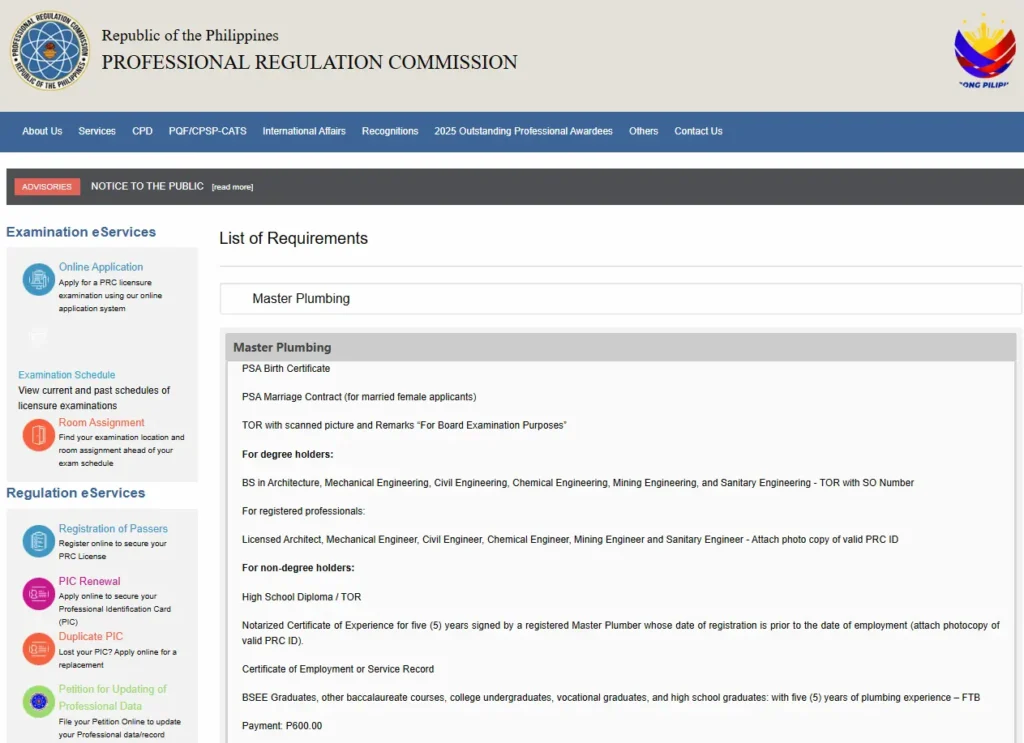Screen dimensions: 1024x743
Task: Click the List of Requirements heading
Action: click(x=293, y=238)
